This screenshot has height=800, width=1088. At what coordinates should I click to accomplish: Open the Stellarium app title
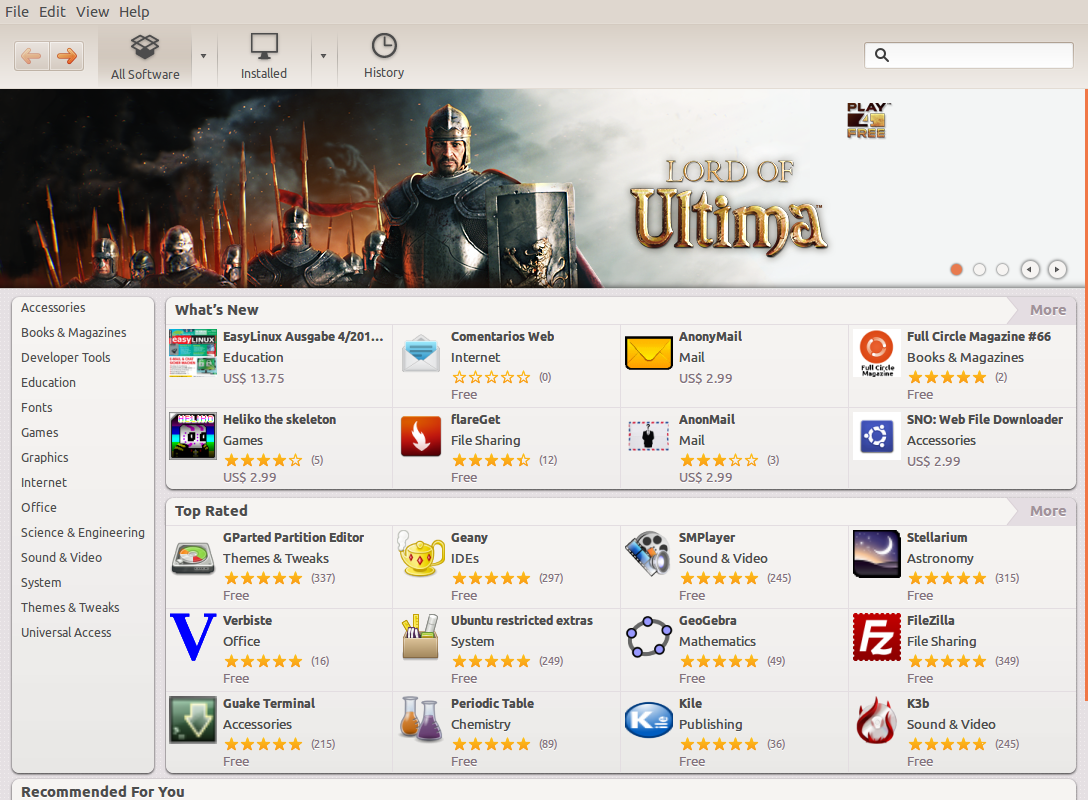937,538
